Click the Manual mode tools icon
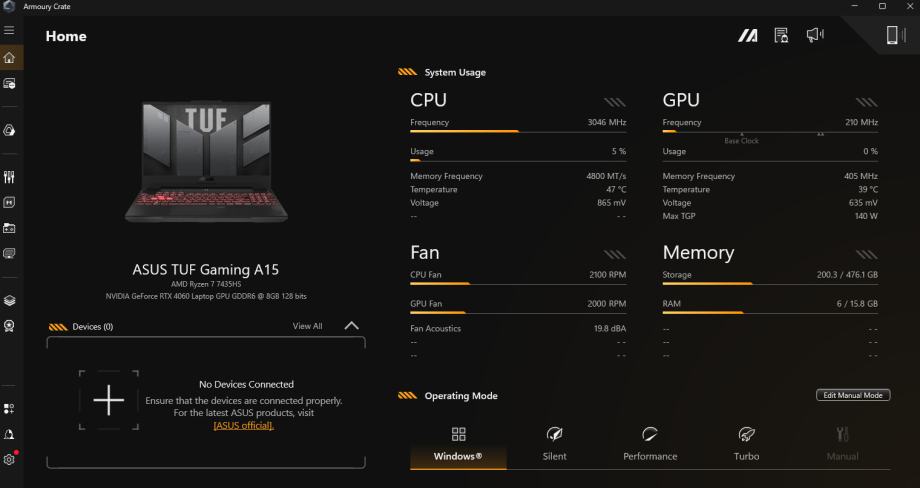 tap(843, 434)
